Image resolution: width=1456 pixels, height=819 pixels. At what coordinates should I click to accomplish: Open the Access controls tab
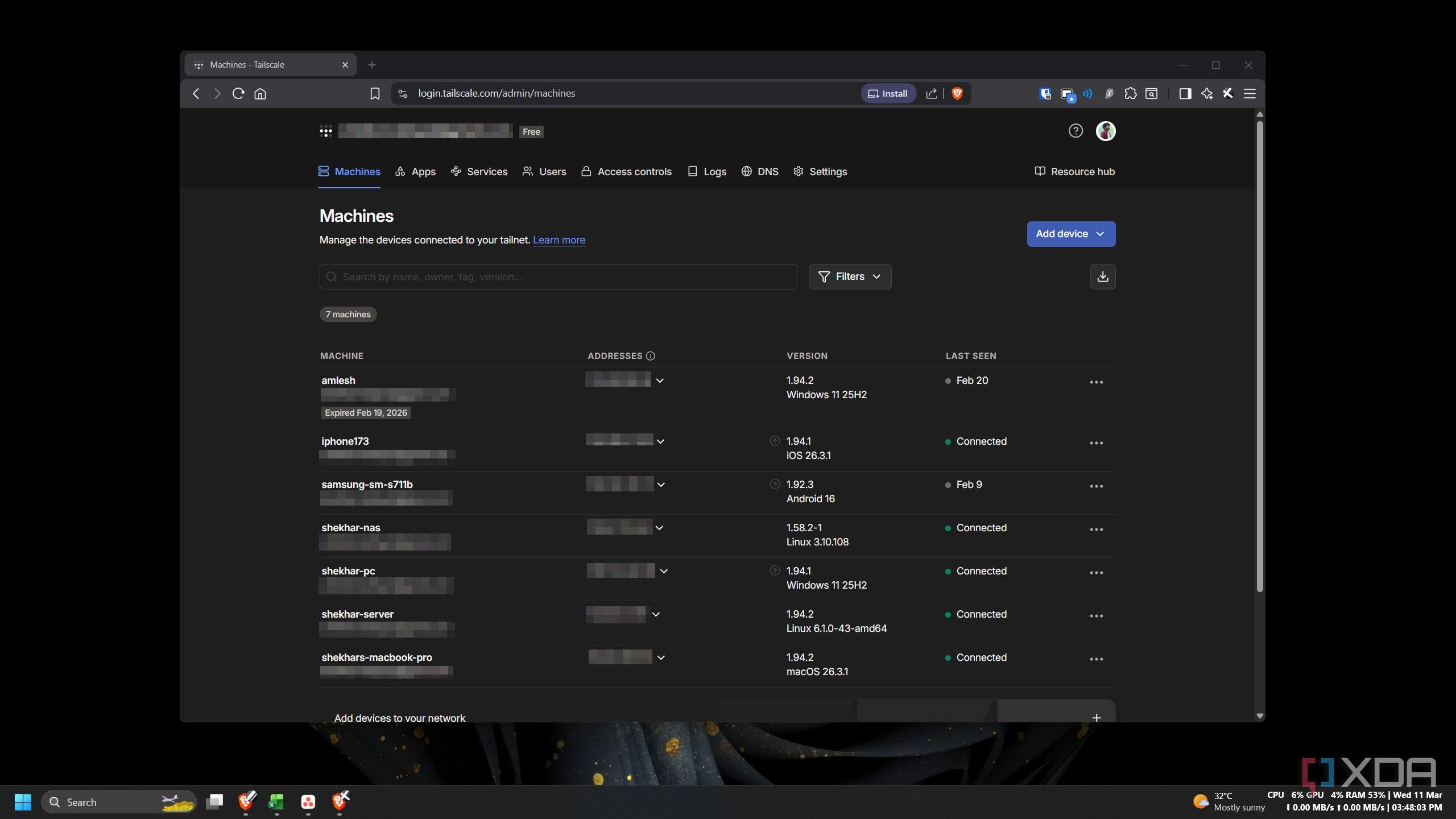click(626, 172)
